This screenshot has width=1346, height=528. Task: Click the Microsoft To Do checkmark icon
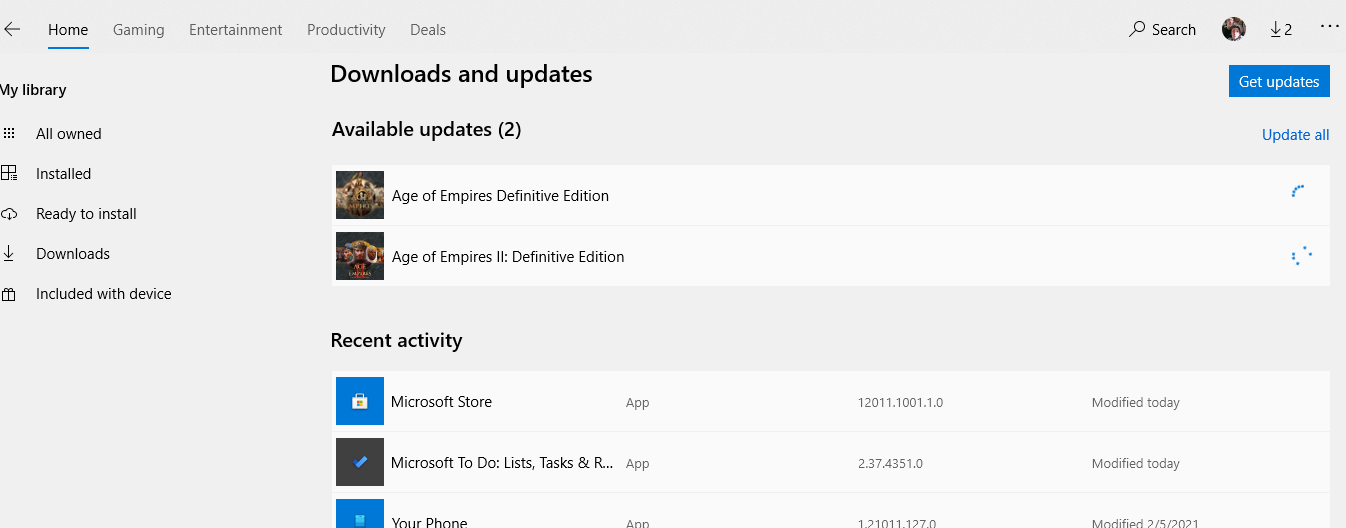(360, 462)
